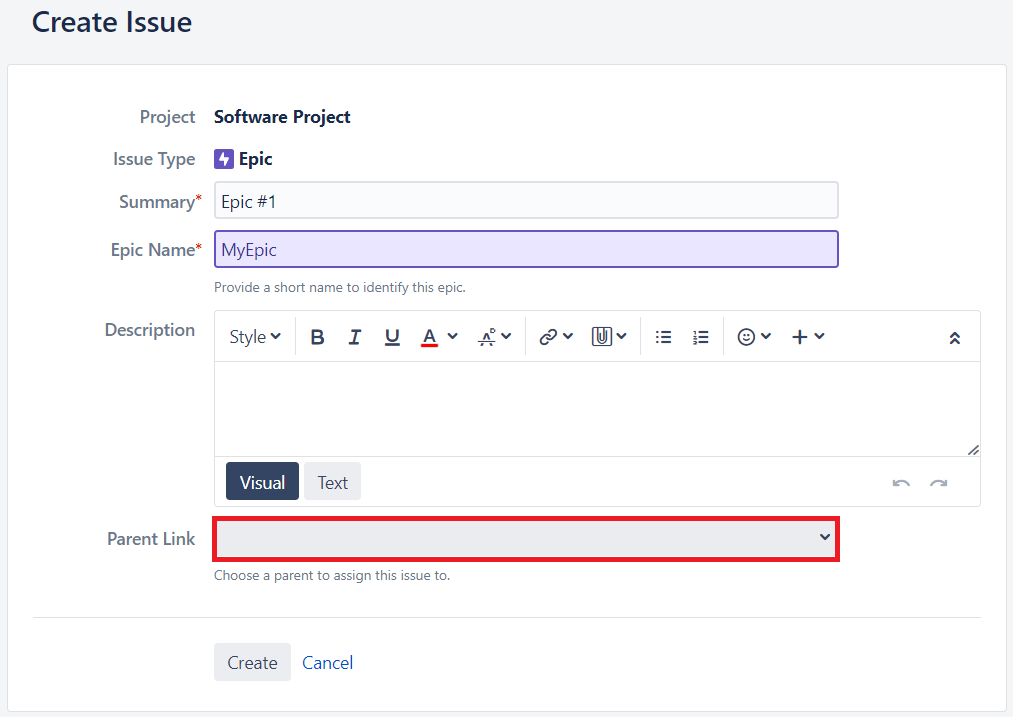Collapse the editor toolbar with double chevron
This screenshot has width=1013, height=717.
tap(954, 338)
